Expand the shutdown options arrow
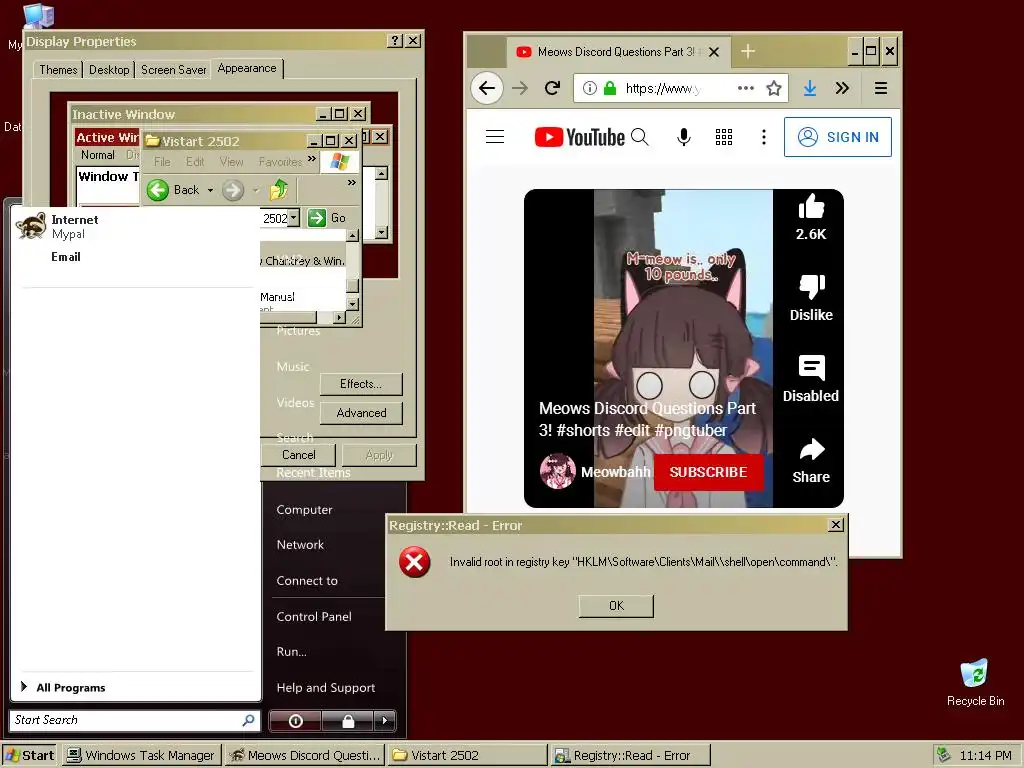Image resolution: width=1024 pixels, height=768 pixels. coord(385,721)
